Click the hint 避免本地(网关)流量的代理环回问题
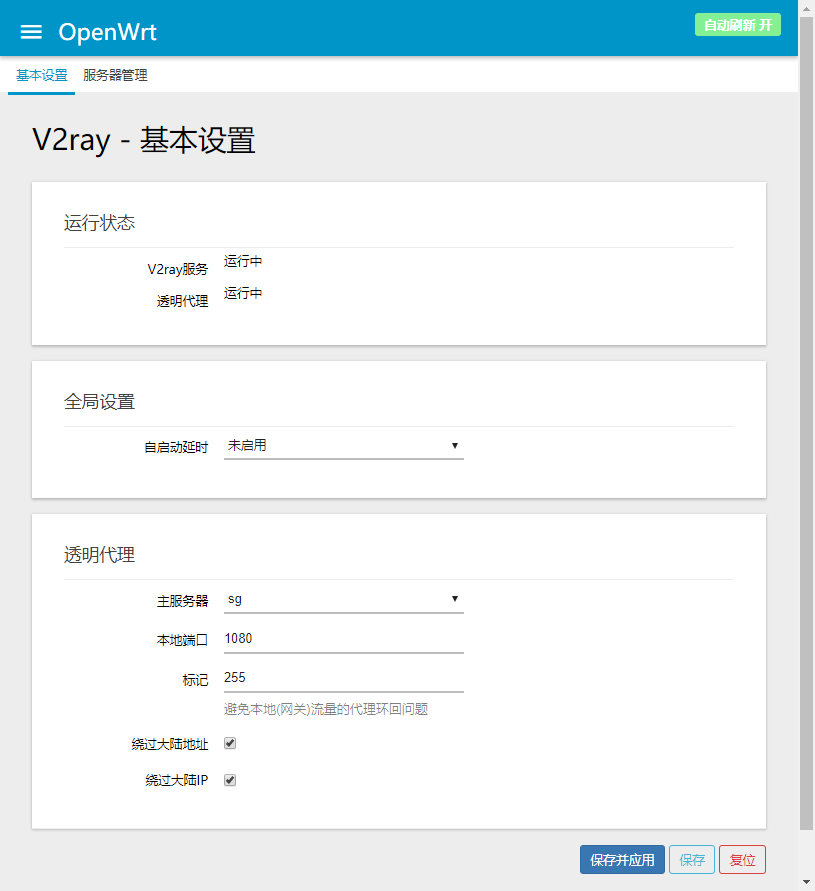This screenshot has width=815, height=891. [326, 709]
